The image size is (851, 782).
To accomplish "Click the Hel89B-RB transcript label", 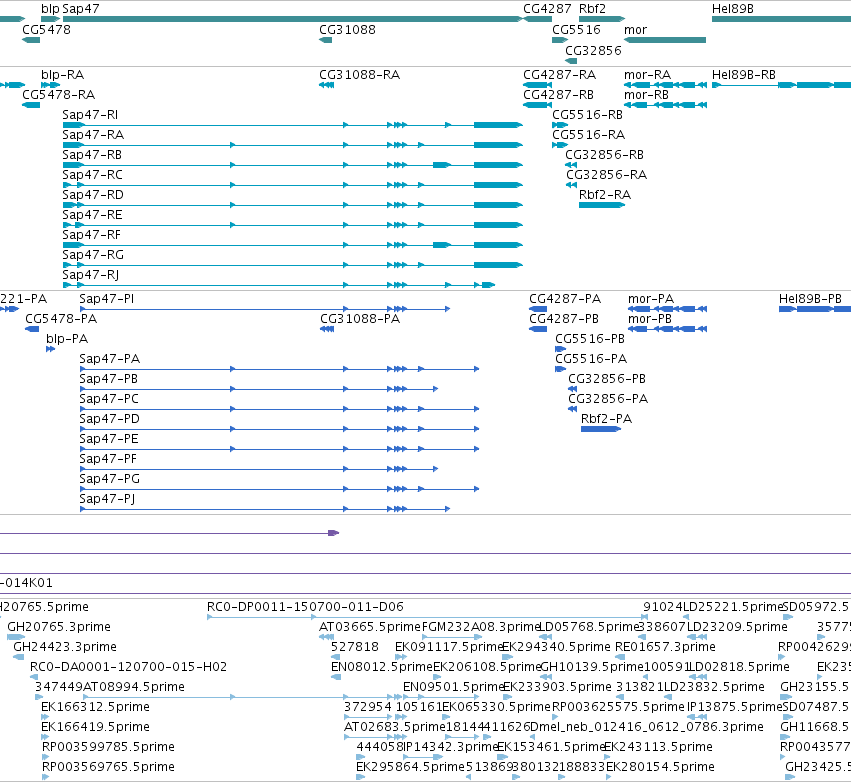I will coord(744,74).
